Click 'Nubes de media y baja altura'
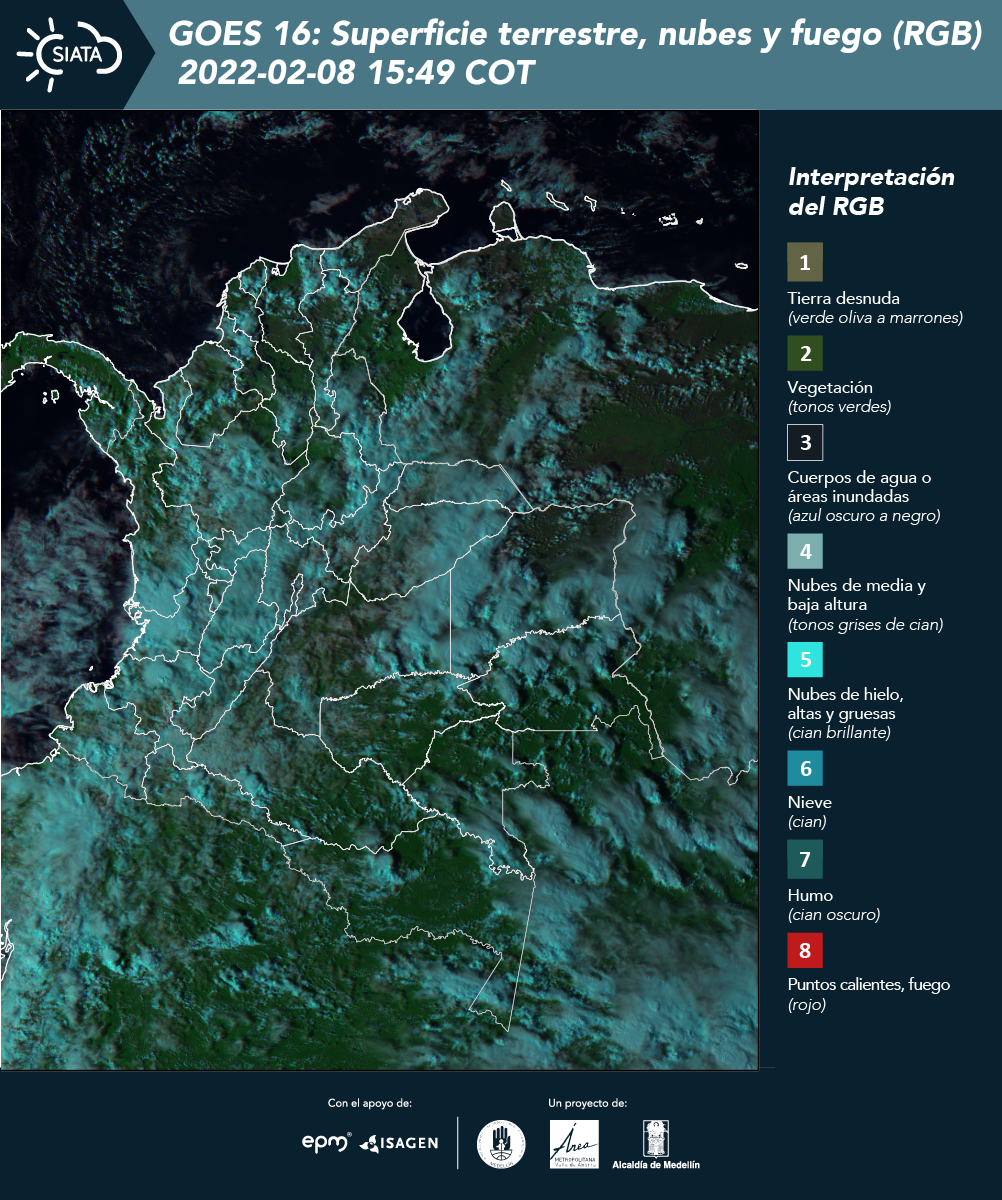 pos(857,595)
